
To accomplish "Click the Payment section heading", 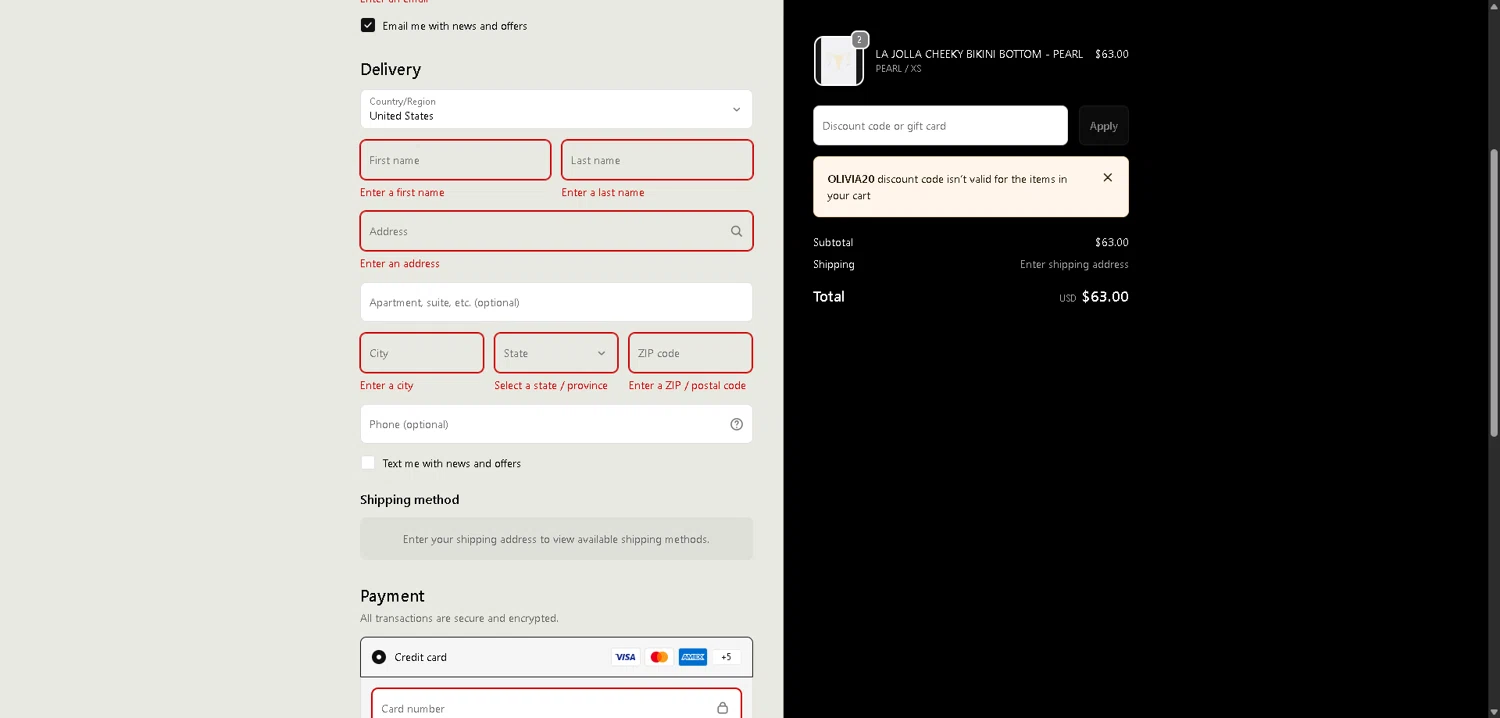I will point(392,596).
